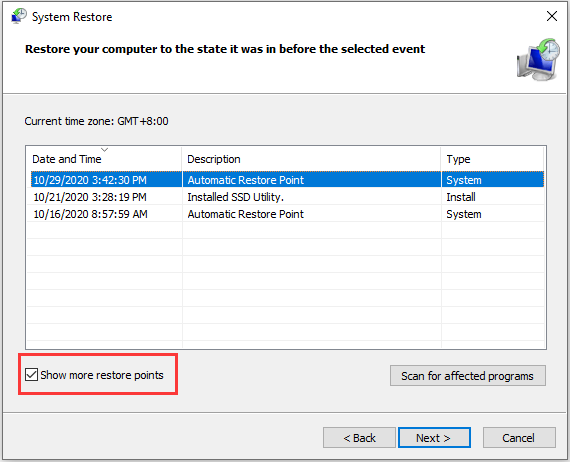The height and width of the screenshot is (462, 570).
Task: Click the System type of the 10/16 entry
Action: click(463, 214)
